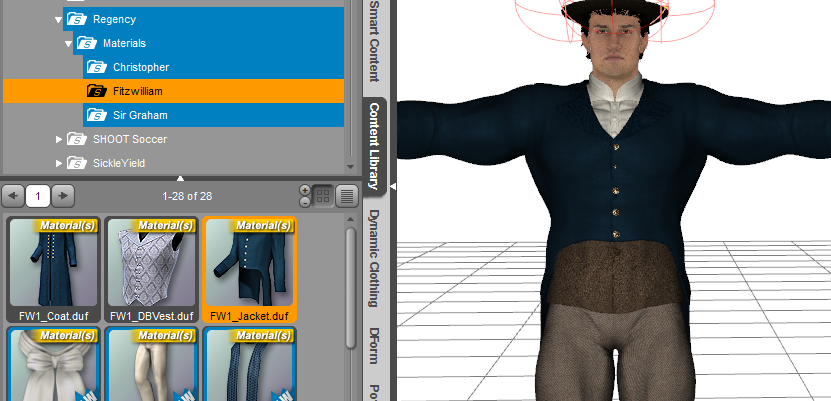
Task: Collapse the Regency folder
Action: coord(58,20)
